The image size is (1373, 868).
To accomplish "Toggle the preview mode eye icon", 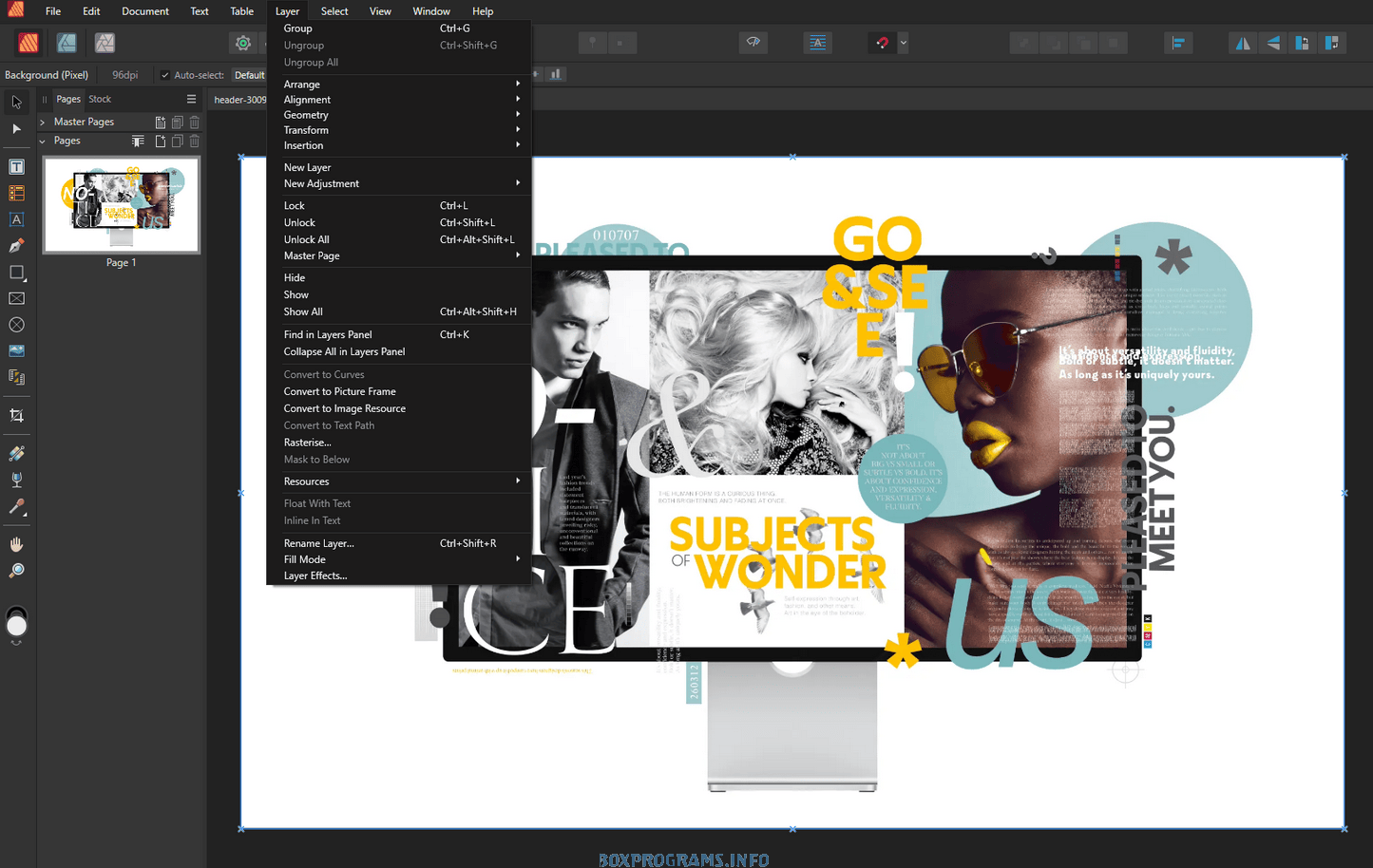I will (753, 43).
